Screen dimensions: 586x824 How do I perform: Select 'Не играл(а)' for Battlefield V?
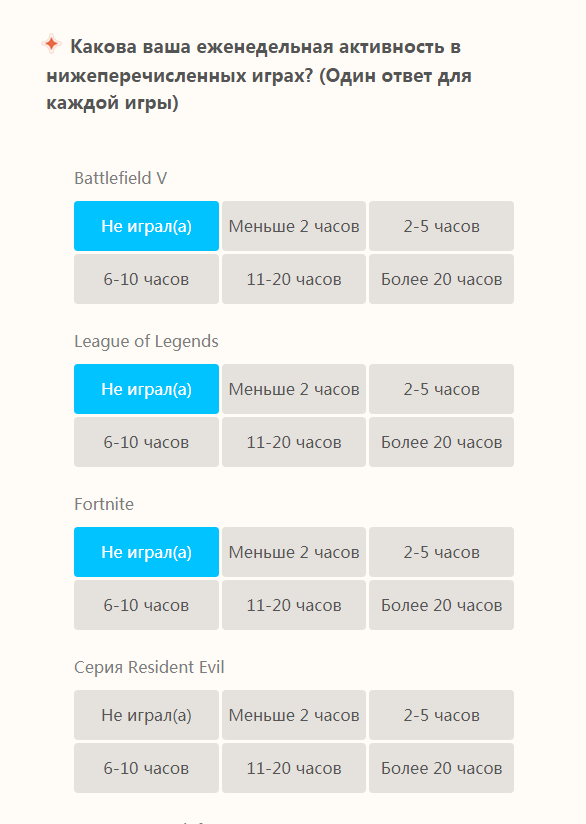tap(146, 226)
